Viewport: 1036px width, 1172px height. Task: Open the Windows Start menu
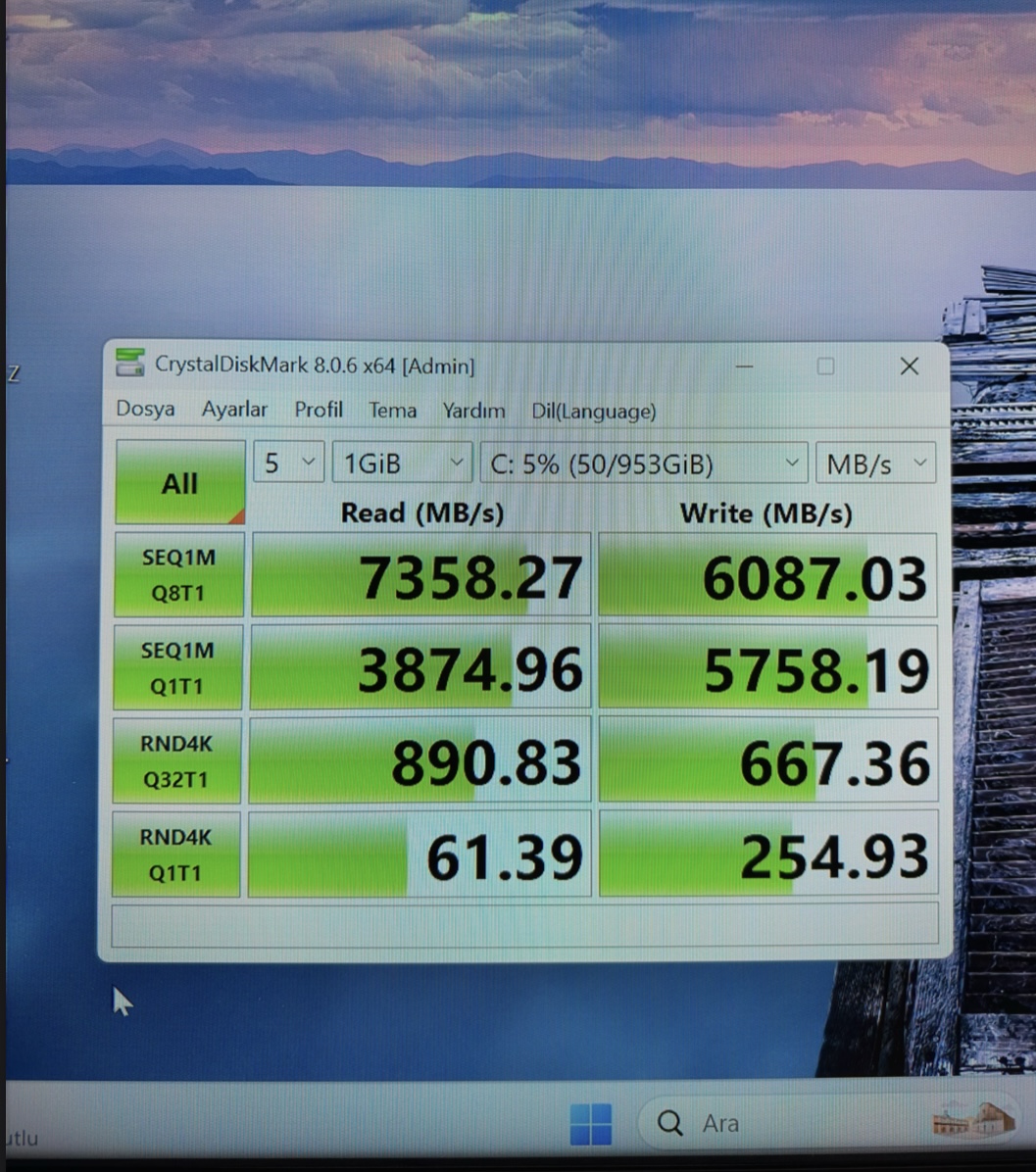590,1123
